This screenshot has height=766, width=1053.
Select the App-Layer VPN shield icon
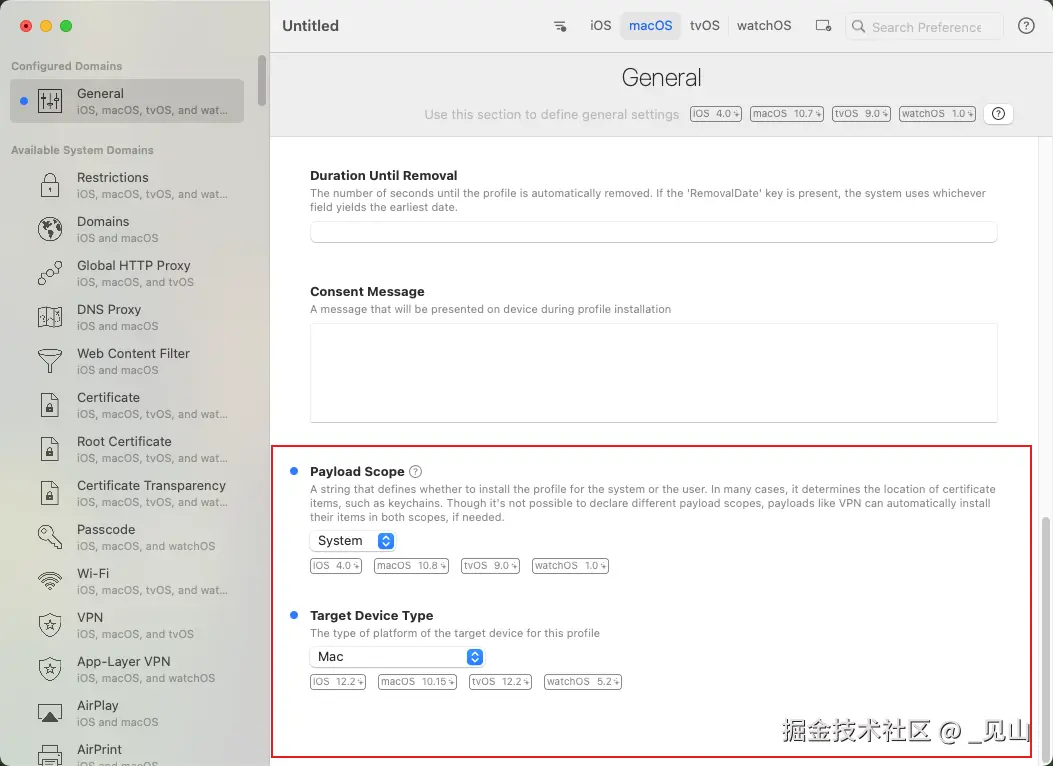(x=50, y=669)
